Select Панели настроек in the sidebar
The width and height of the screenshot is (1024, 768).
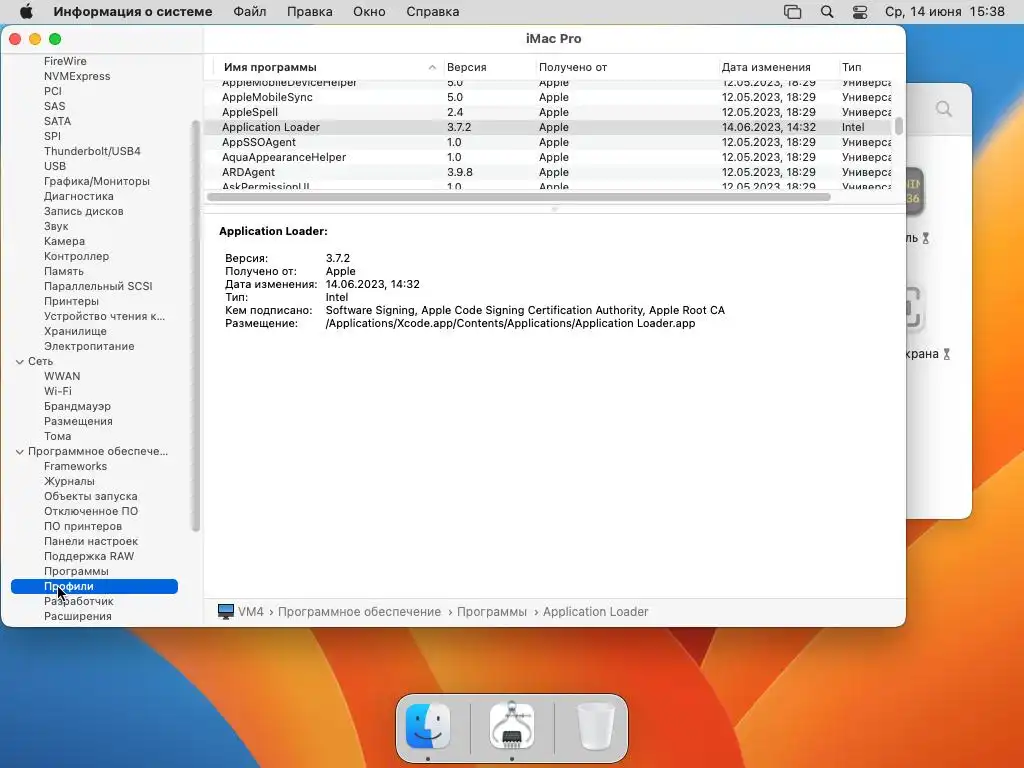(x=91, y=541)
